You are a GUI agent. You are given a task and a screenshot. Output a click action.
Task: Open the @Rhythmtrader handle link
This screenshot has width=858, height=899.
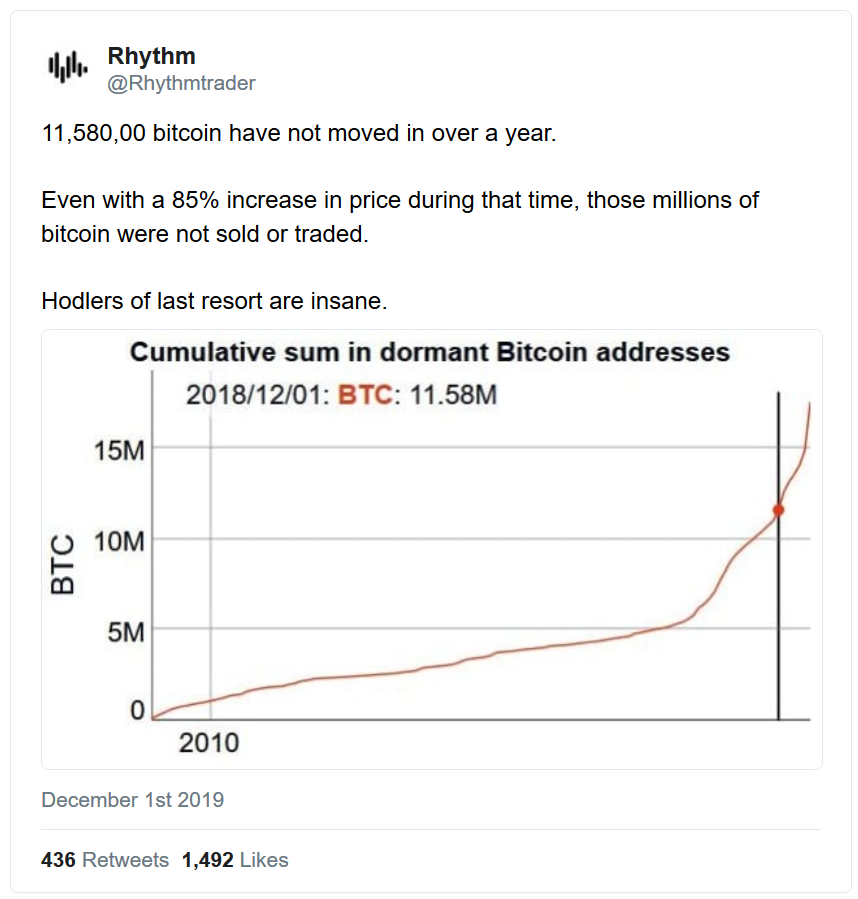point(181,83)
